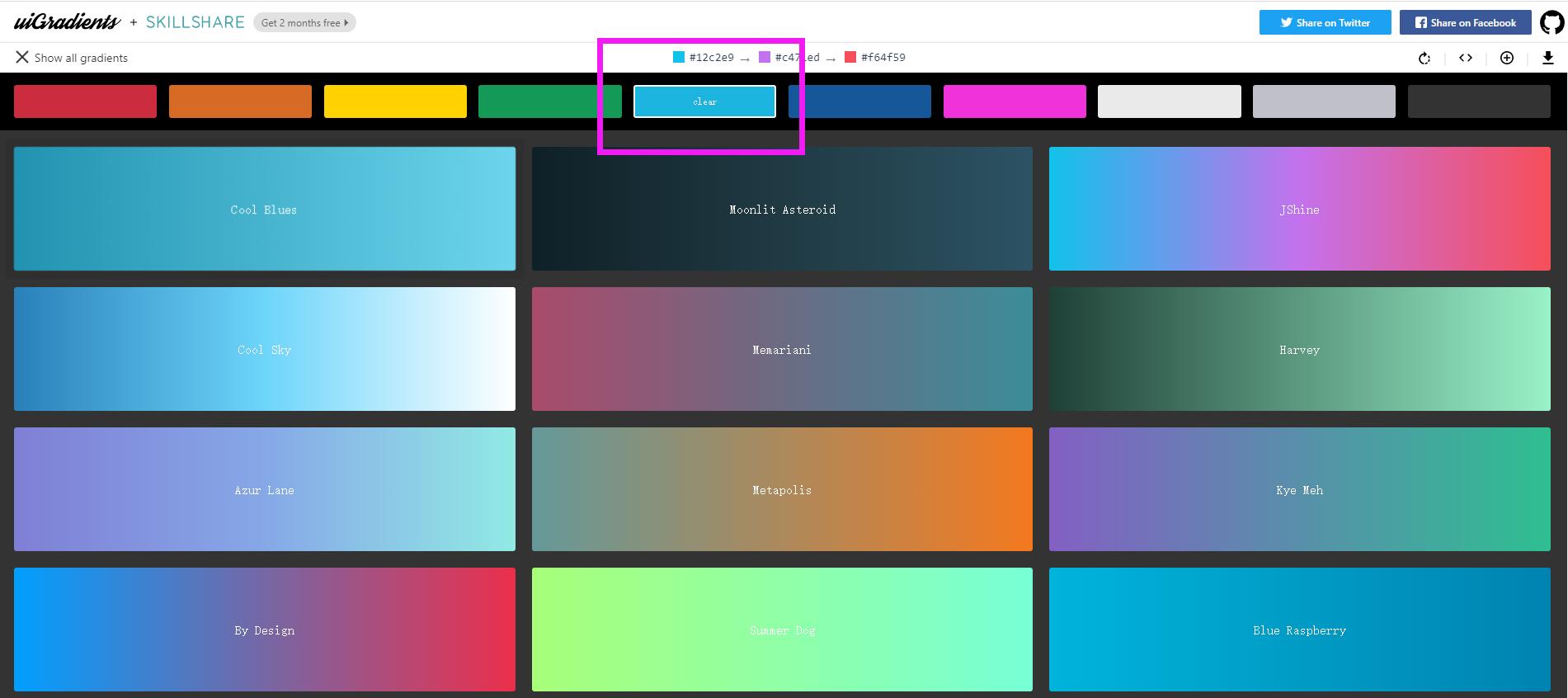Expand the Get 2 months free offer
1568x698 pixels.
[x=304, y=22]
